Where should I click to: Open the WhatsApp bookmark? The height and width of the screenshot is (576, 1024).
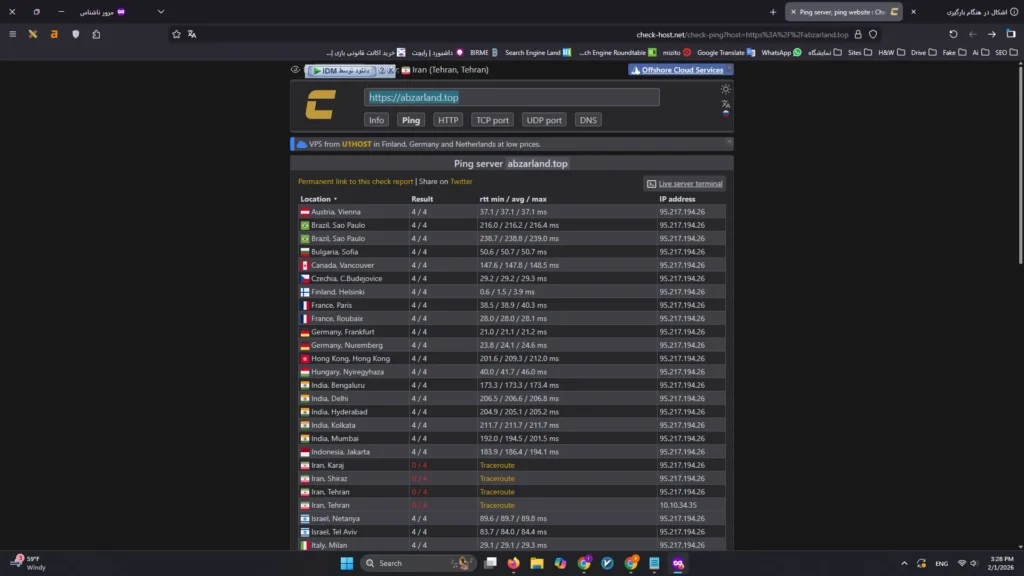[781, 52]
